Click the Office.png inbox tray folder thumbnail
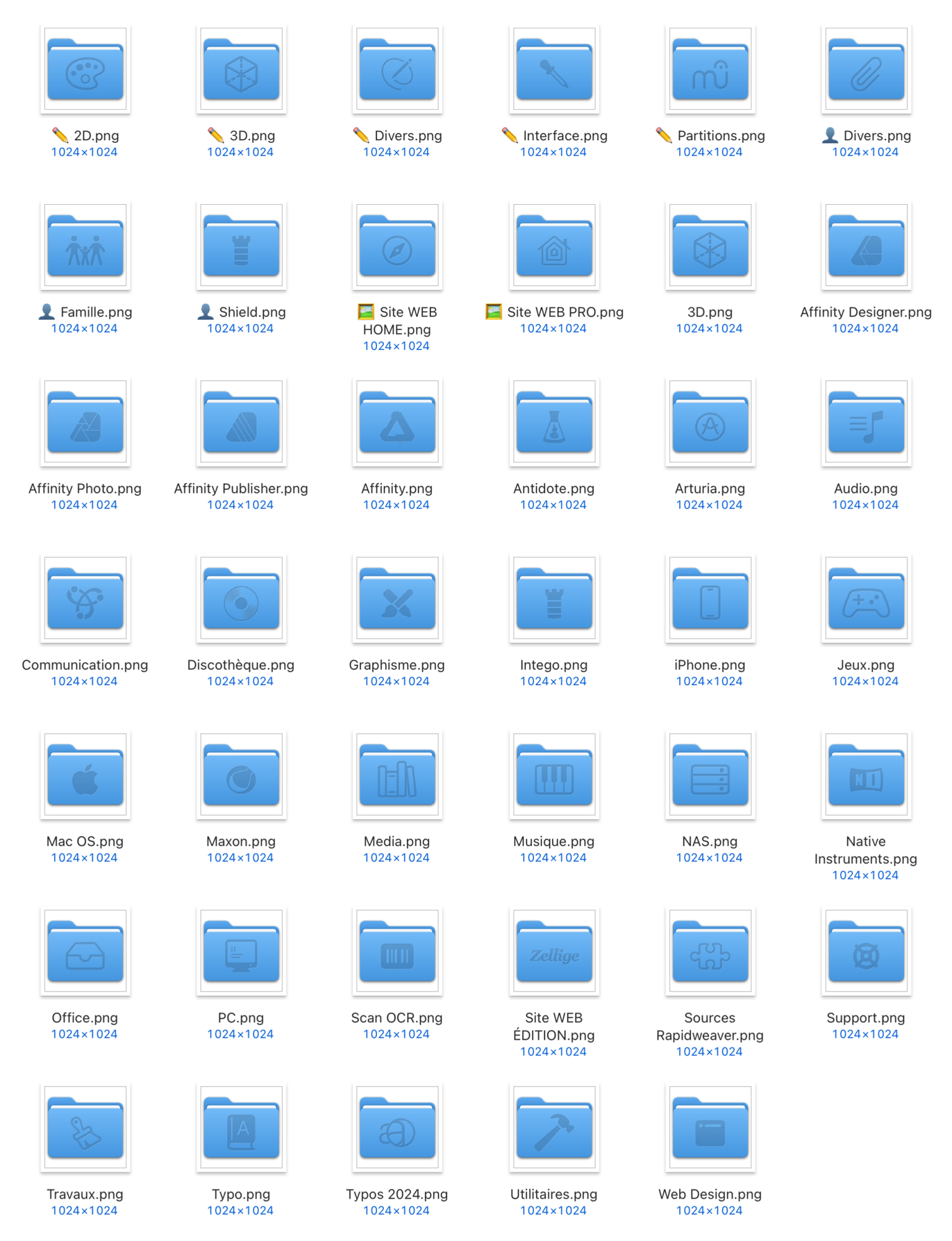Image resolution: width=952 pixels, height=1241 pixels. click(x=85, y=952)
